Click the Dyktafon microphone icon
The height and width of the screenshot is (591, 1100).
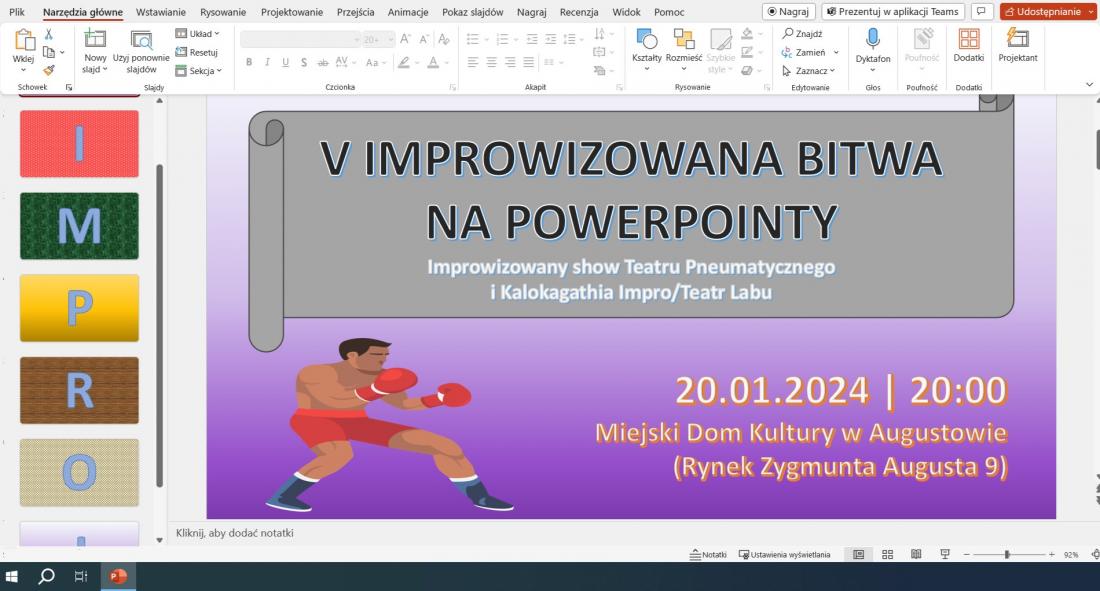coord(873,39)
